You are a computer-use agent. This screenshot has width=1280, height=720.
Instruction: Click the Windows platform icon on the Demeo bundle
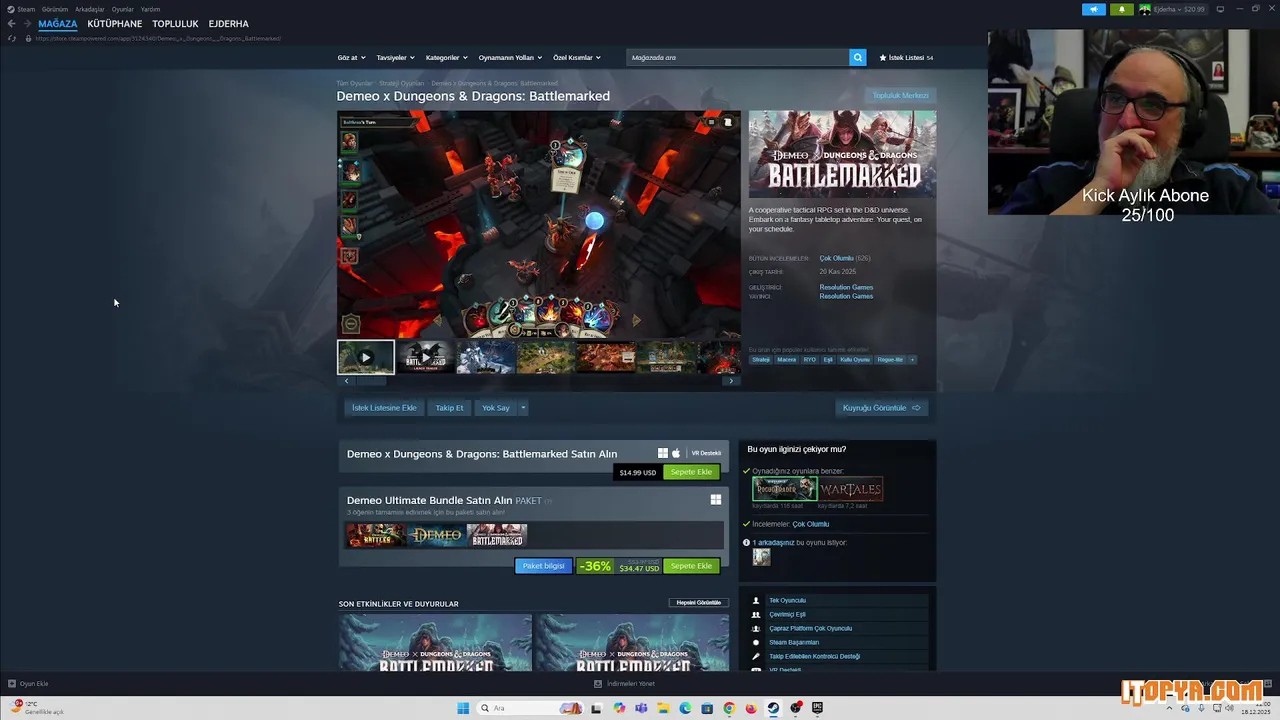click(716, 500)
